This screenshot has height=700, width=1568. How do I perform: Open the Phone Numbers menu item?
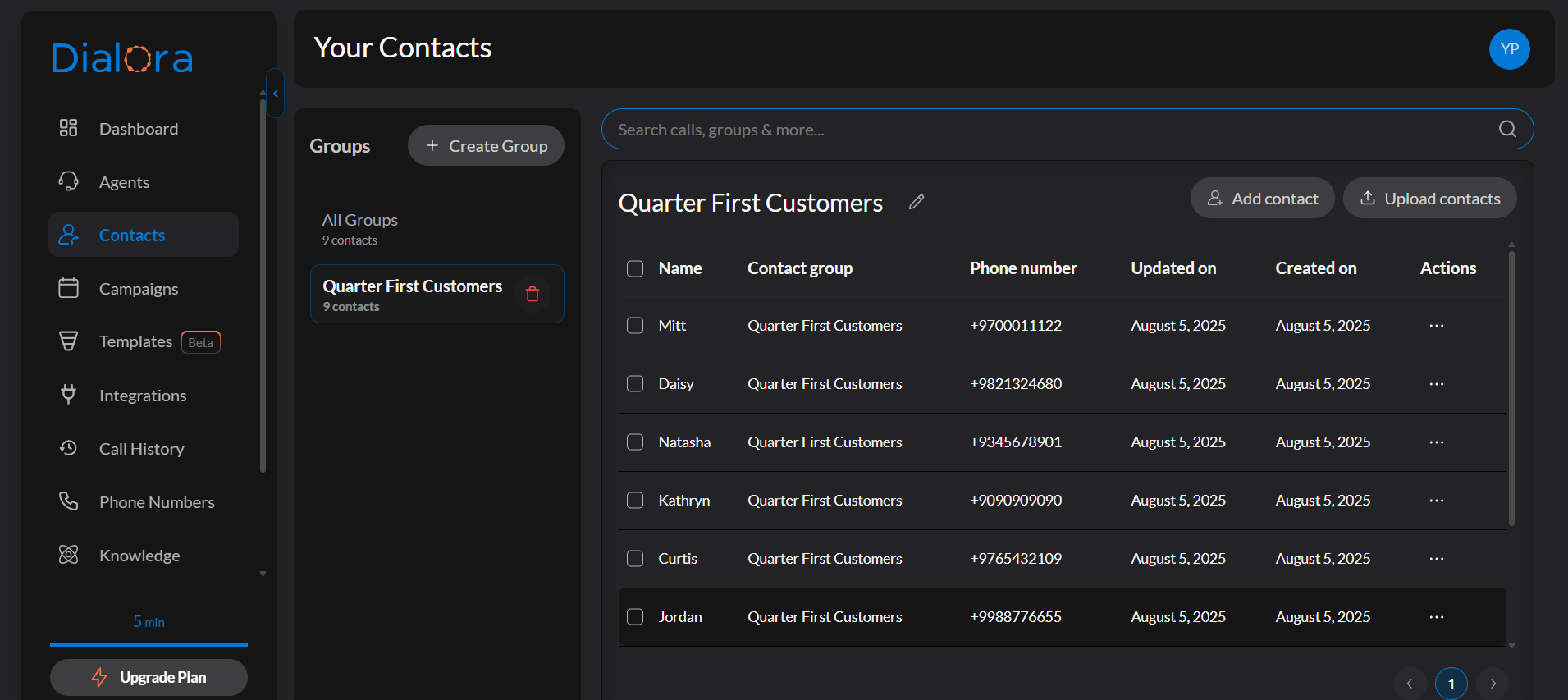tap(156, 502)
